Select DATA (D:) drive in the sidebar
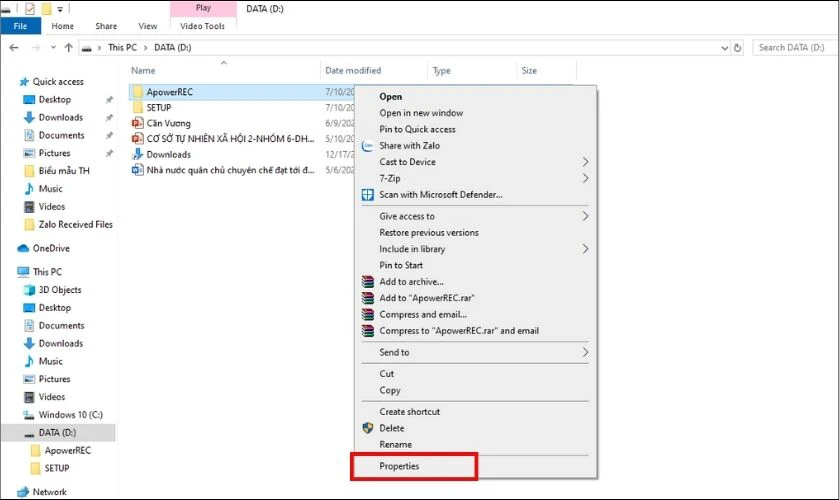This screenshot has width=840, height=500. click(57, 432)
